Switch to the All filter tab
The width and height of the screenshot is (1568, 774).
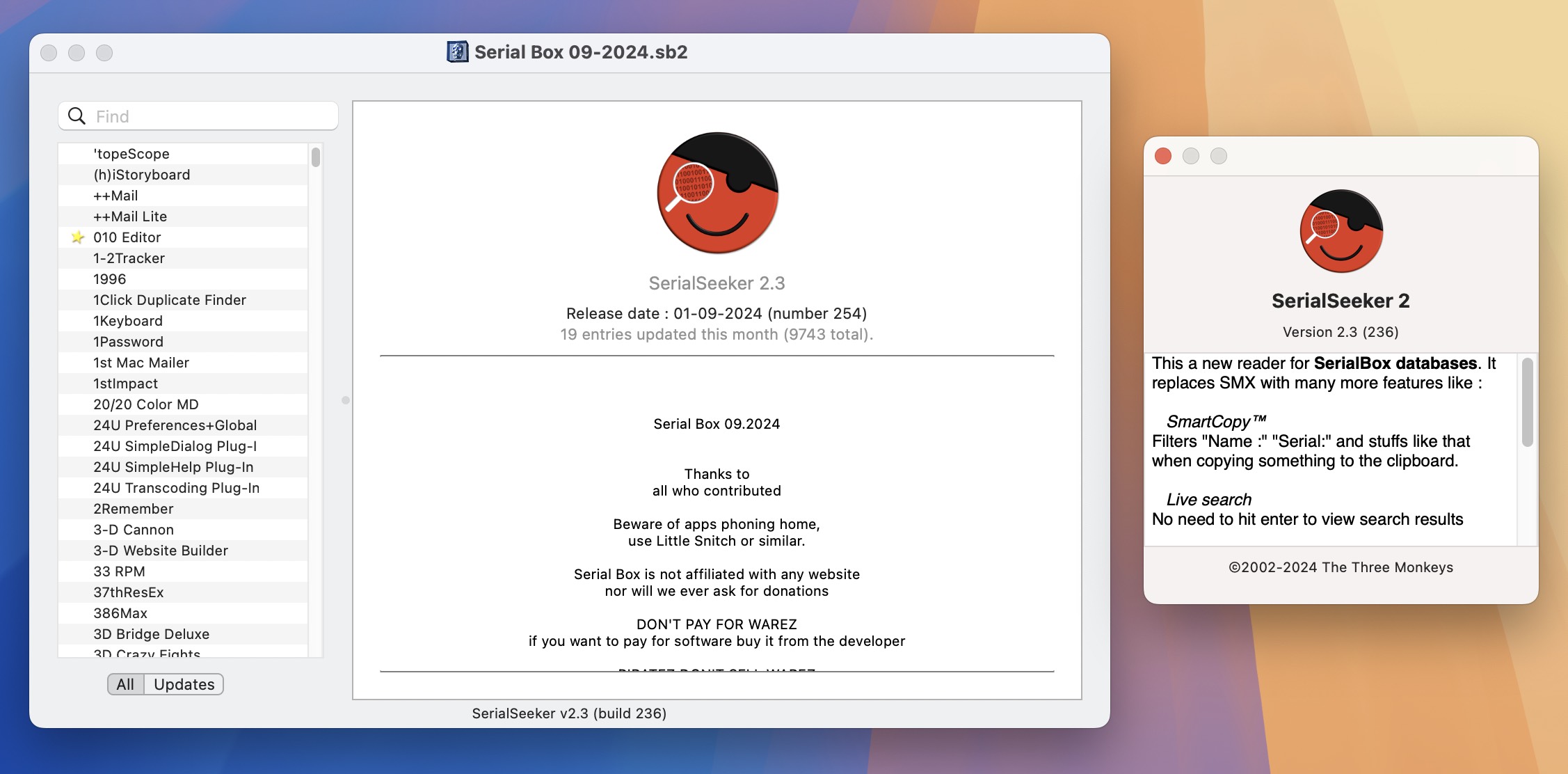click(x=125, y=684)
